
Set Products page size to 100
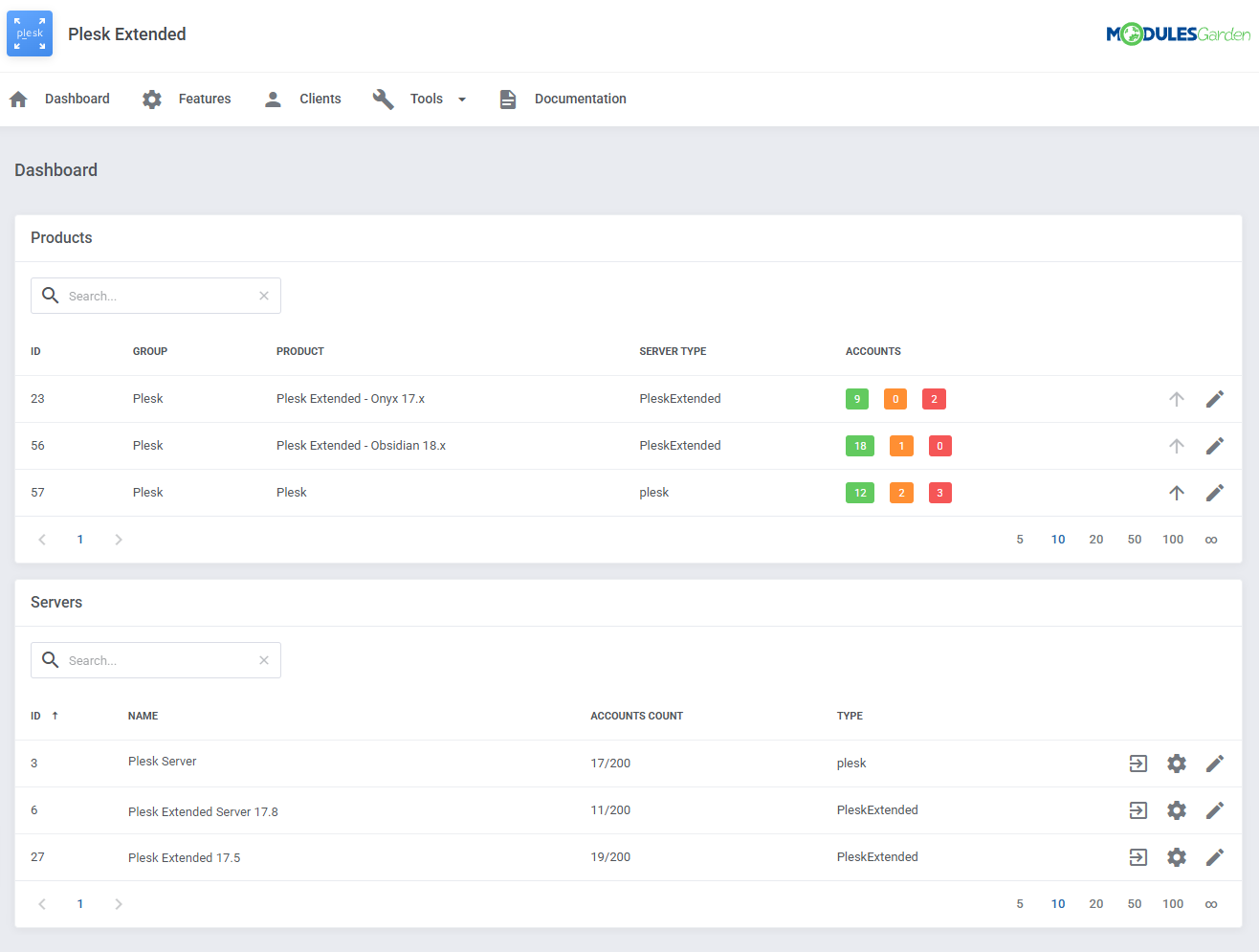pos(1173,539)
